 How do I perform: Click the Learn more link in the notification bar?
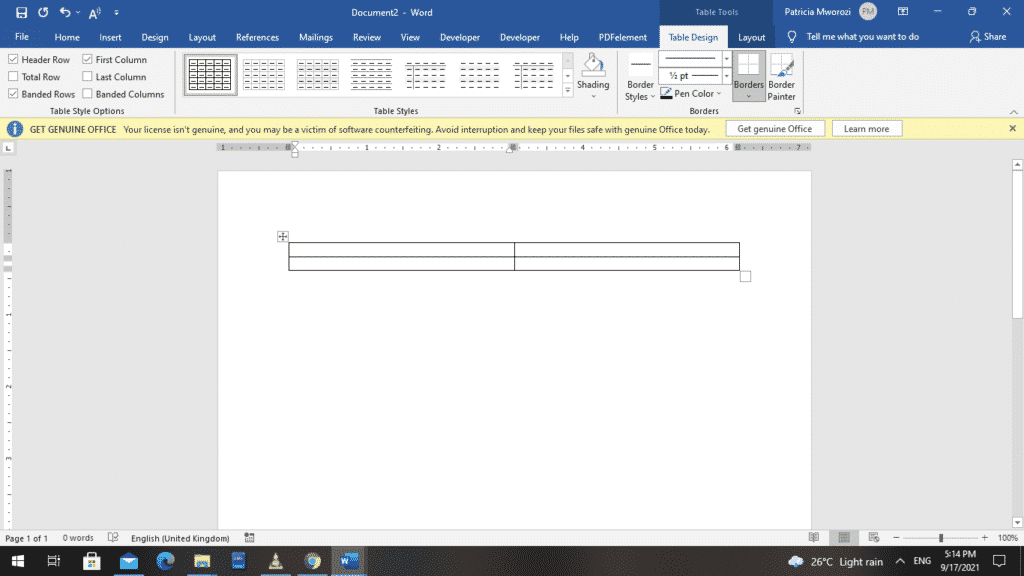tap(866, 128)
